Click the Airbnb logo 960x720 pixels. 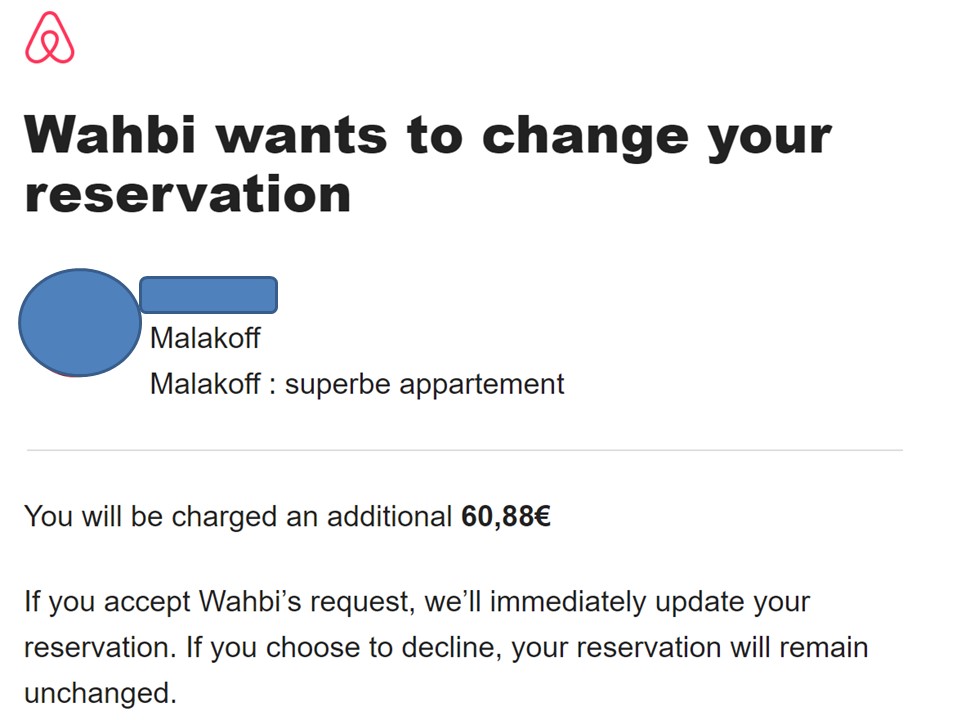pos(50,39)
